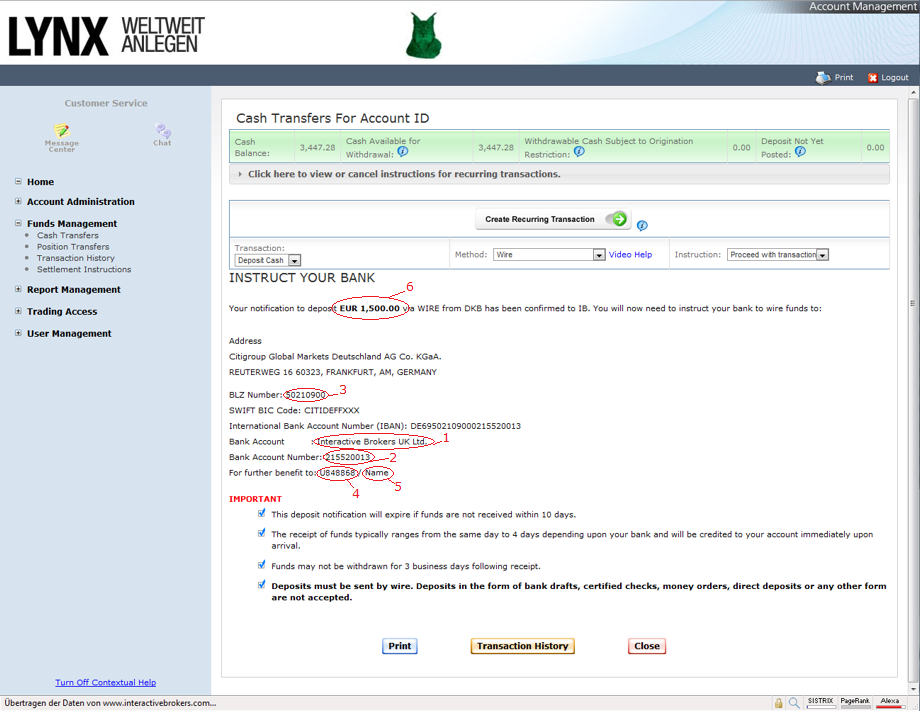Screen dimensions: 920x711
Task: Toggle the deposits must be sent by wire checkbox
Action: click(x=262, y=585)
